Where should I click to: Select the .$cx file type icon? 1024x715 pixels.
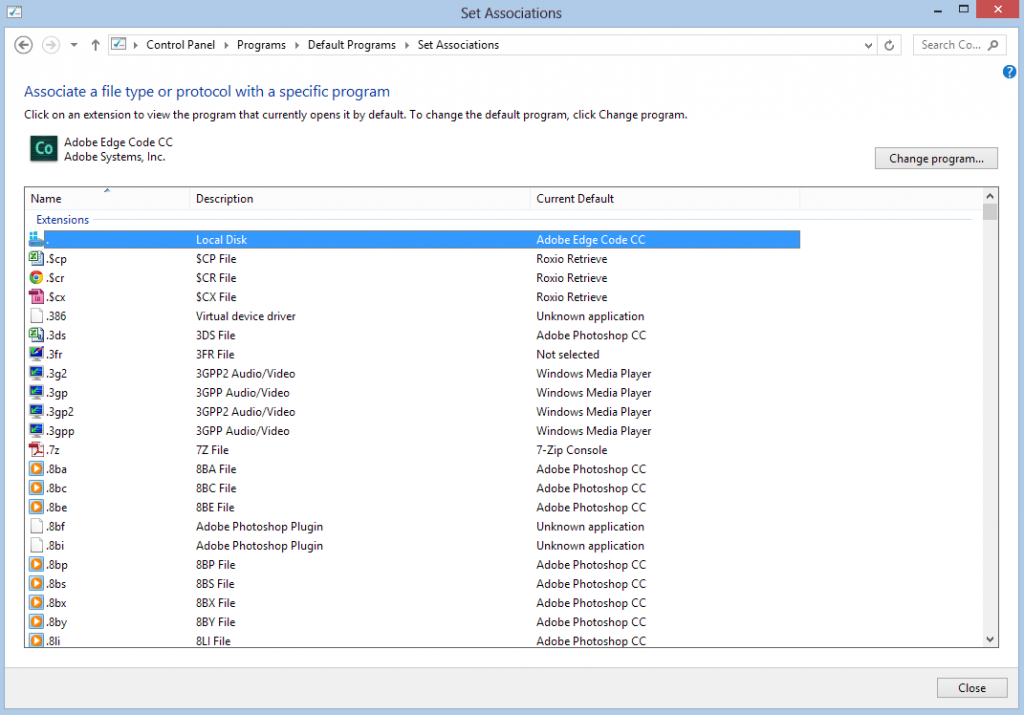click(x=36, y=296)
